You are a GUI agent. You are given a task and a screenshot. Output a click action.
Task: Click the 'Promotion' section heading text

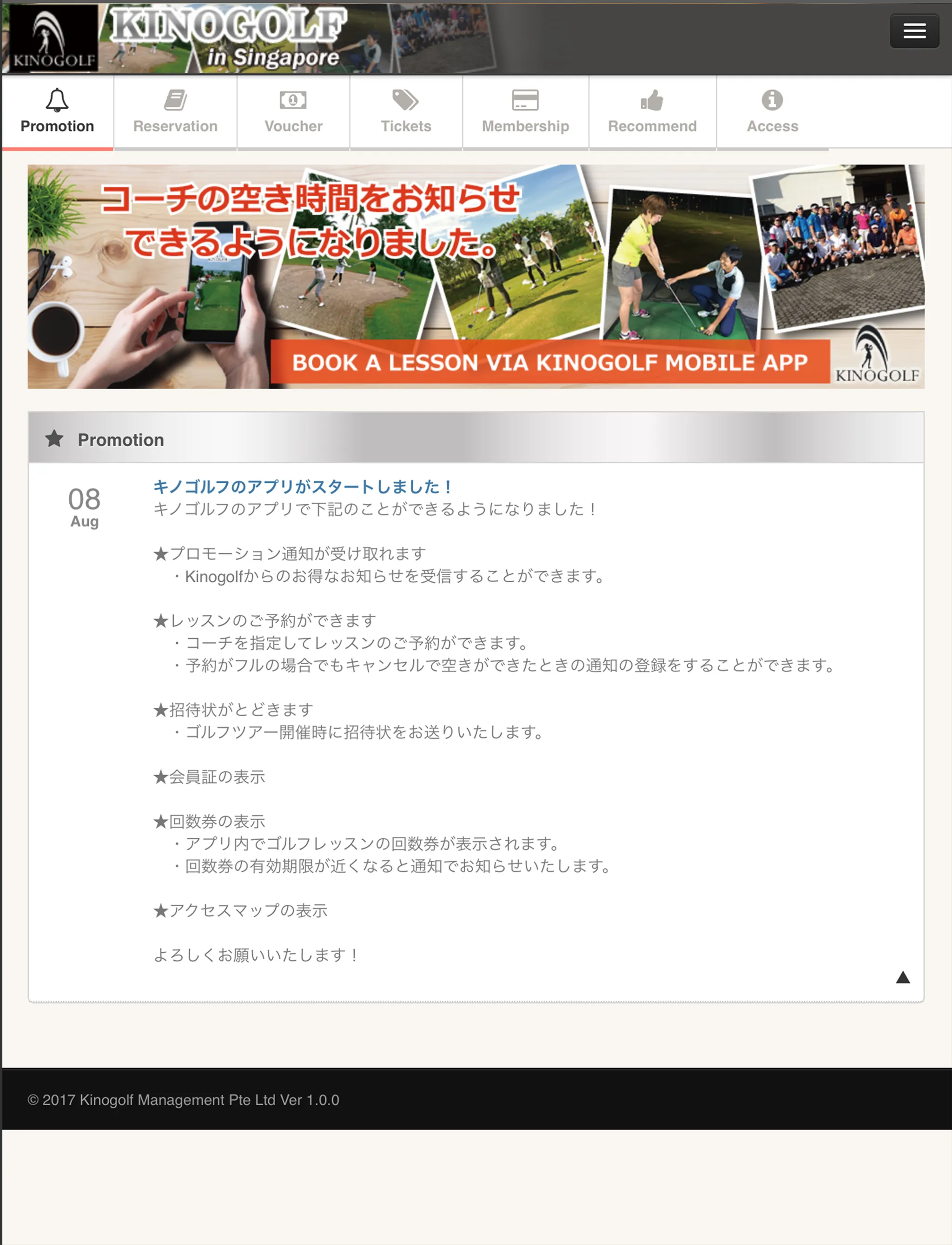[x=121, y=440]
